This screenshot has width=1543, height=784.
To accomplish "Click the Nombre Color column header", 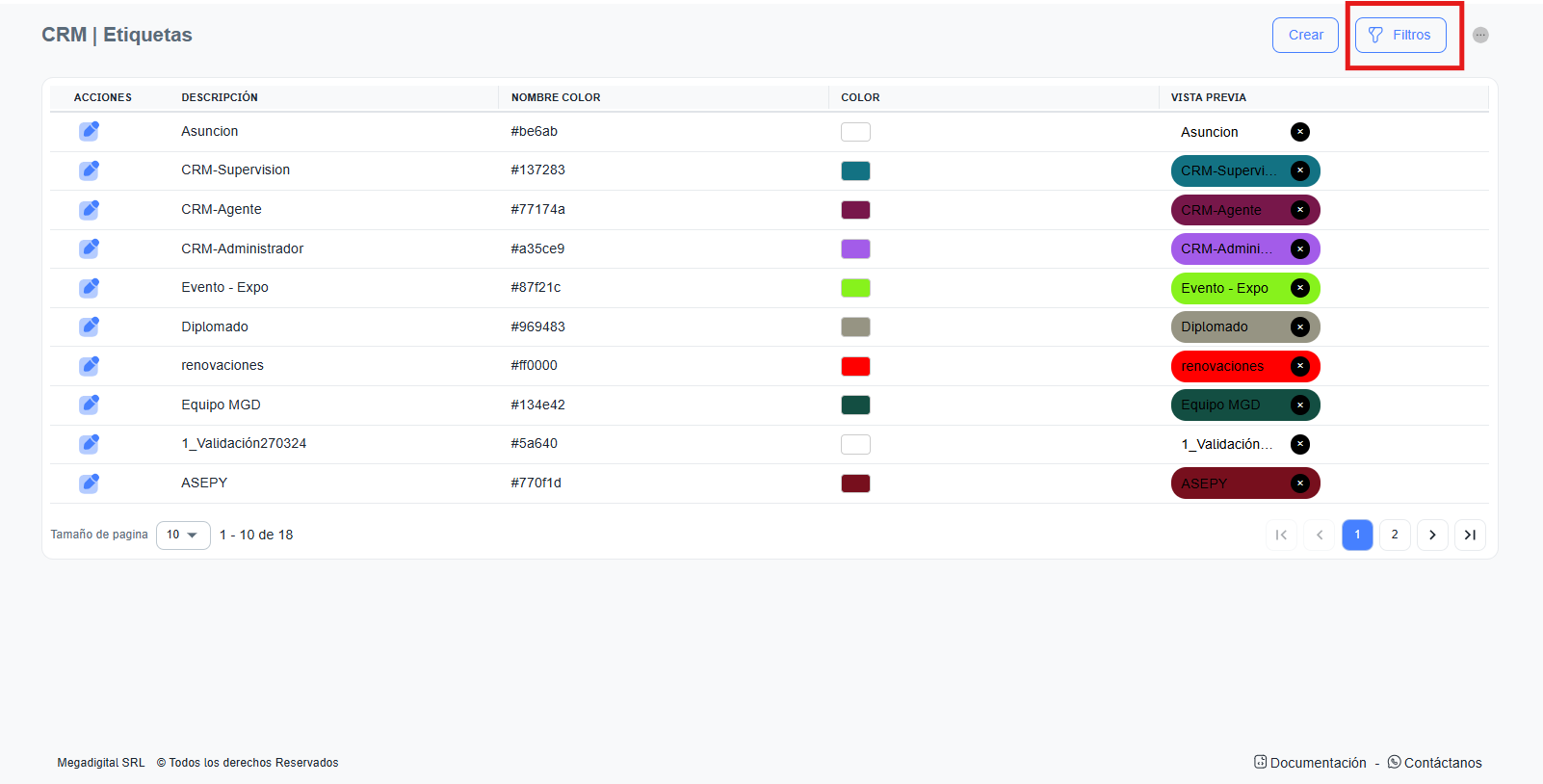I will [x=556, y=97].
